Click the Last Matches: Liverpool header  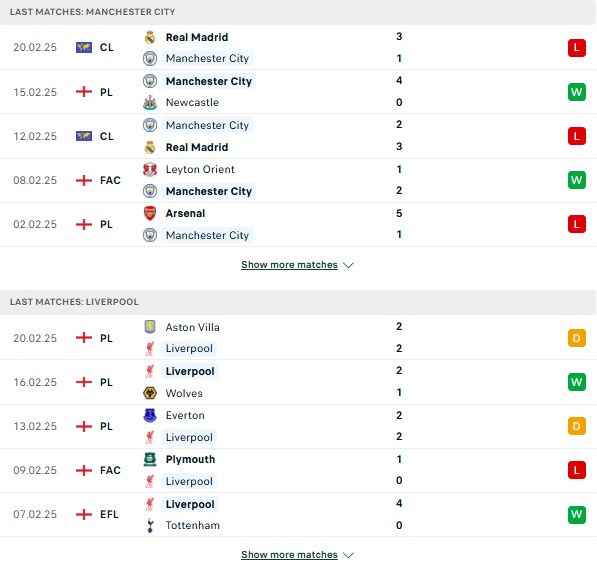(74, 302)
